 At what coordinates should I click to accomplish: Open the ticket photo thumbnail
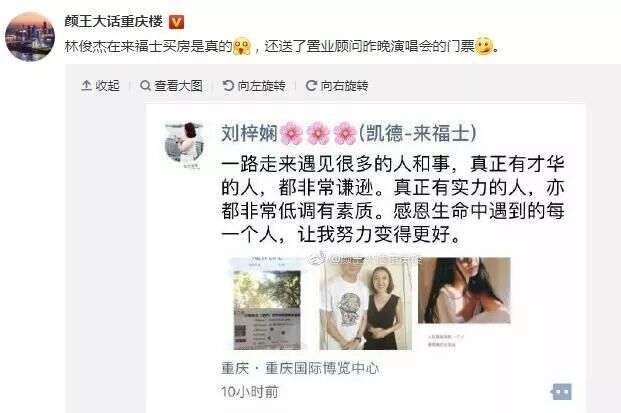(x=267, y=303)
